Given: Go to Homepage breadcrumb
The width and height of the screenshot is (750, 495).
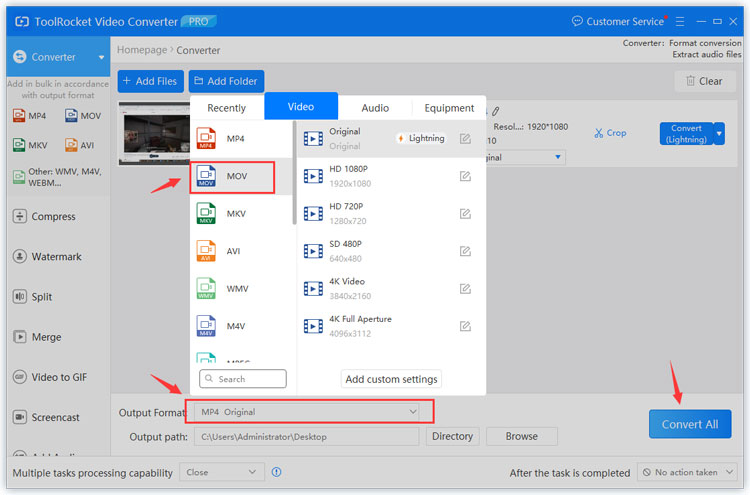Looking at the screenshot, I should coord(142,50).
